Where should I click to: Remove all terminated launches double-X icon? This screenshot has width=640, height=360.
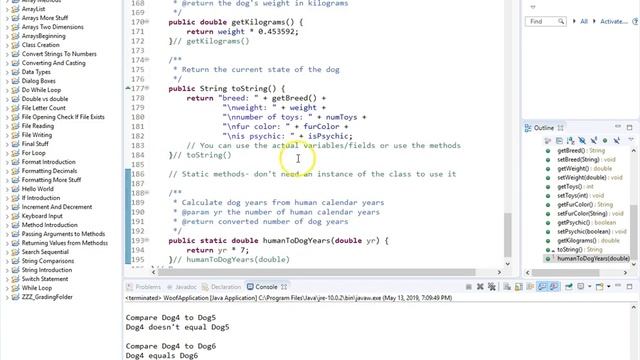tap(491, 287)
